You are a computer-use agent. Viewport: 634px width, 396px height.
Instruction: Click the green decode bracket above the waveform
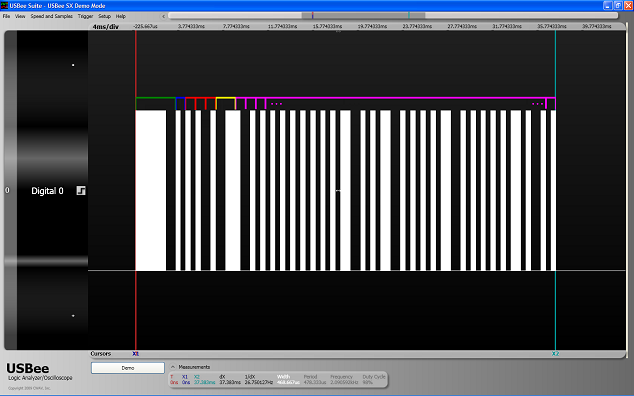pos(156,103)
